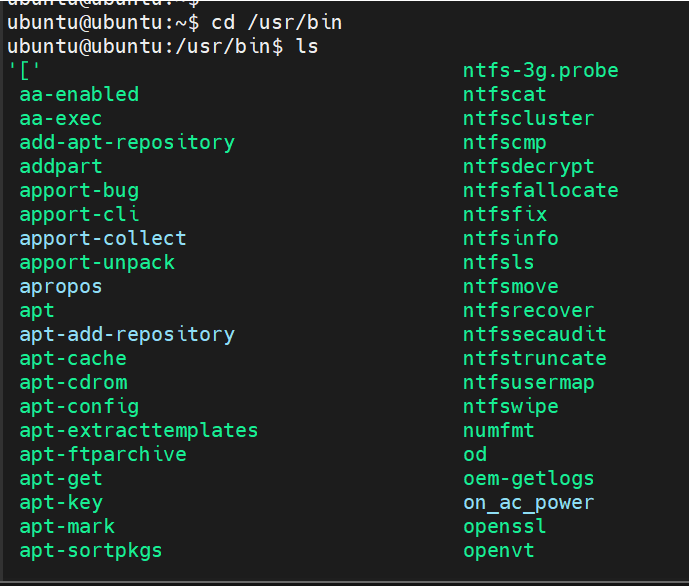
Task: Click the ntfsrecover filename
Action: tap(529, 310)
